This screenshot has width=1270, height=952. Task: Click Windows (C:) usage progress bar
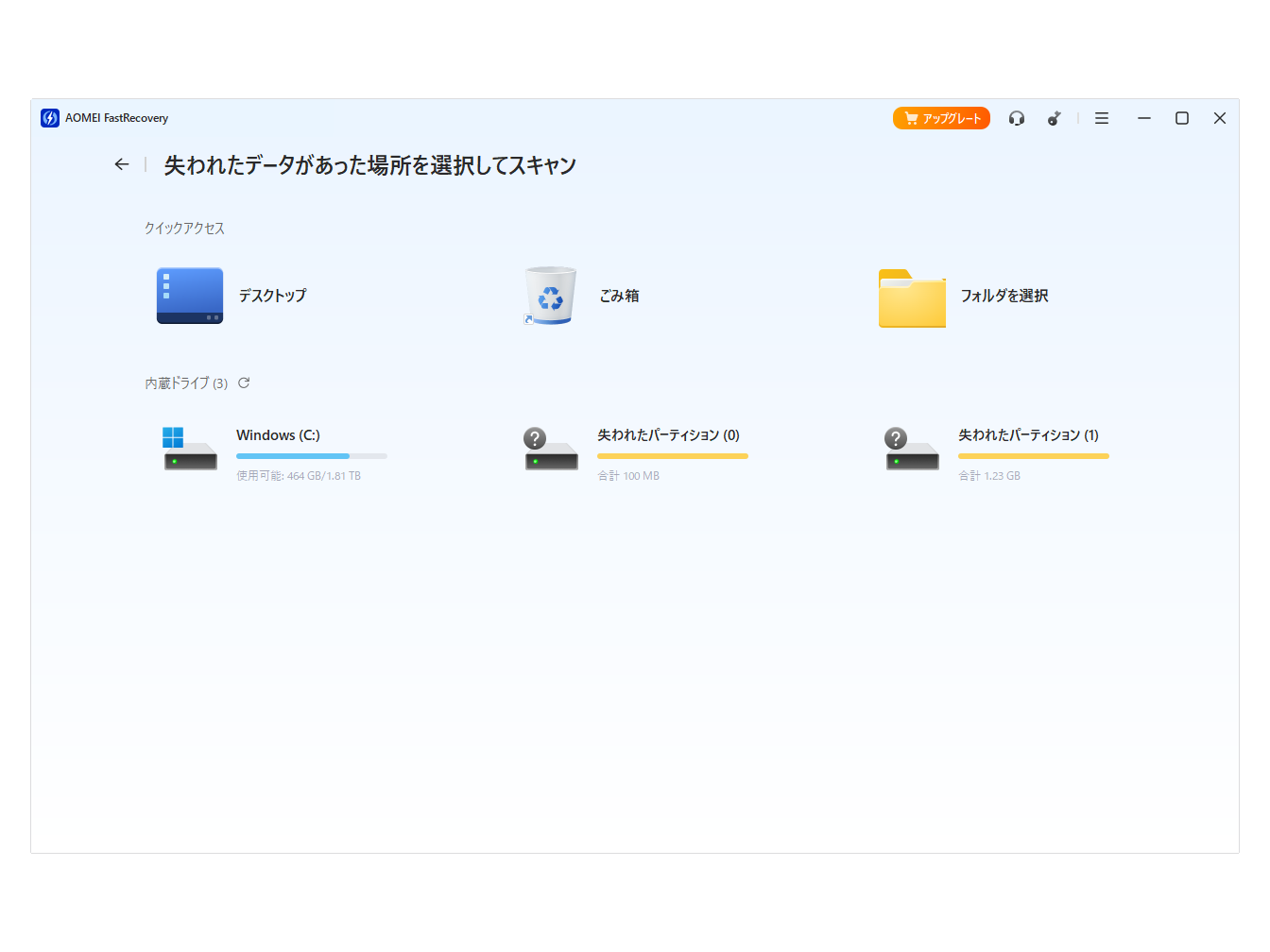[x=312, y=456]
